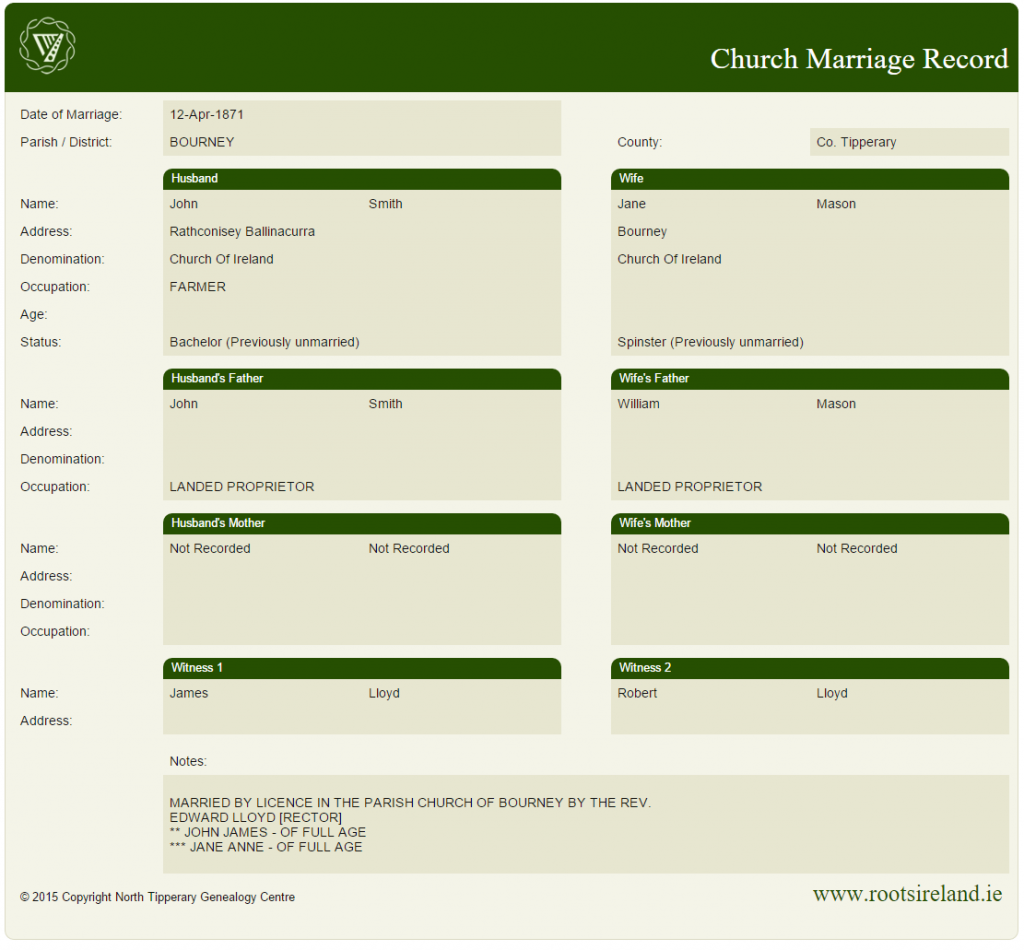Click witness Robert's first name
The width and height of the screenshot is (1024, 950).
click(637, 694)
